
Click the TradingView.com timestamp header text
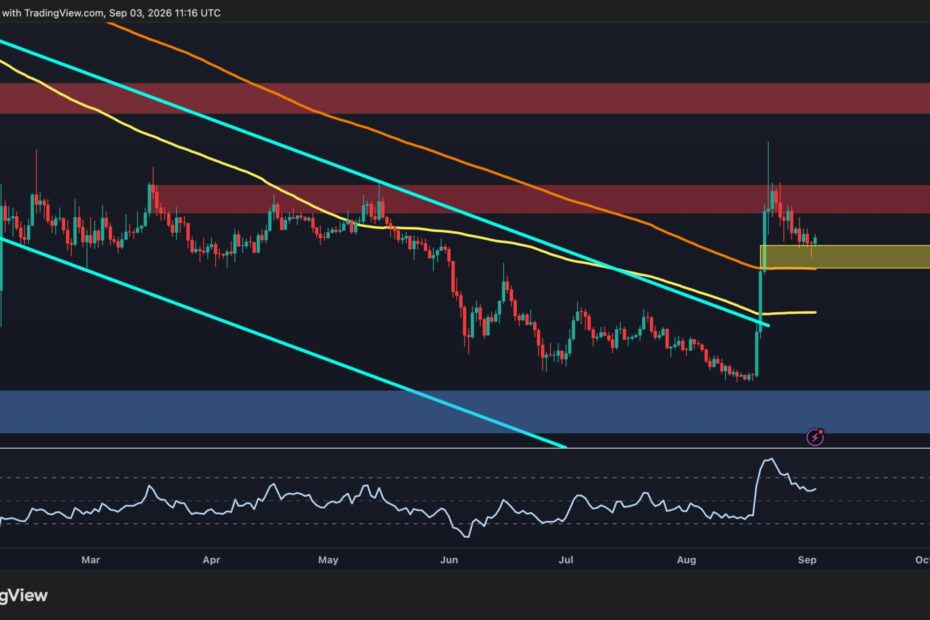pyautogui.click(x=110, y=13)
